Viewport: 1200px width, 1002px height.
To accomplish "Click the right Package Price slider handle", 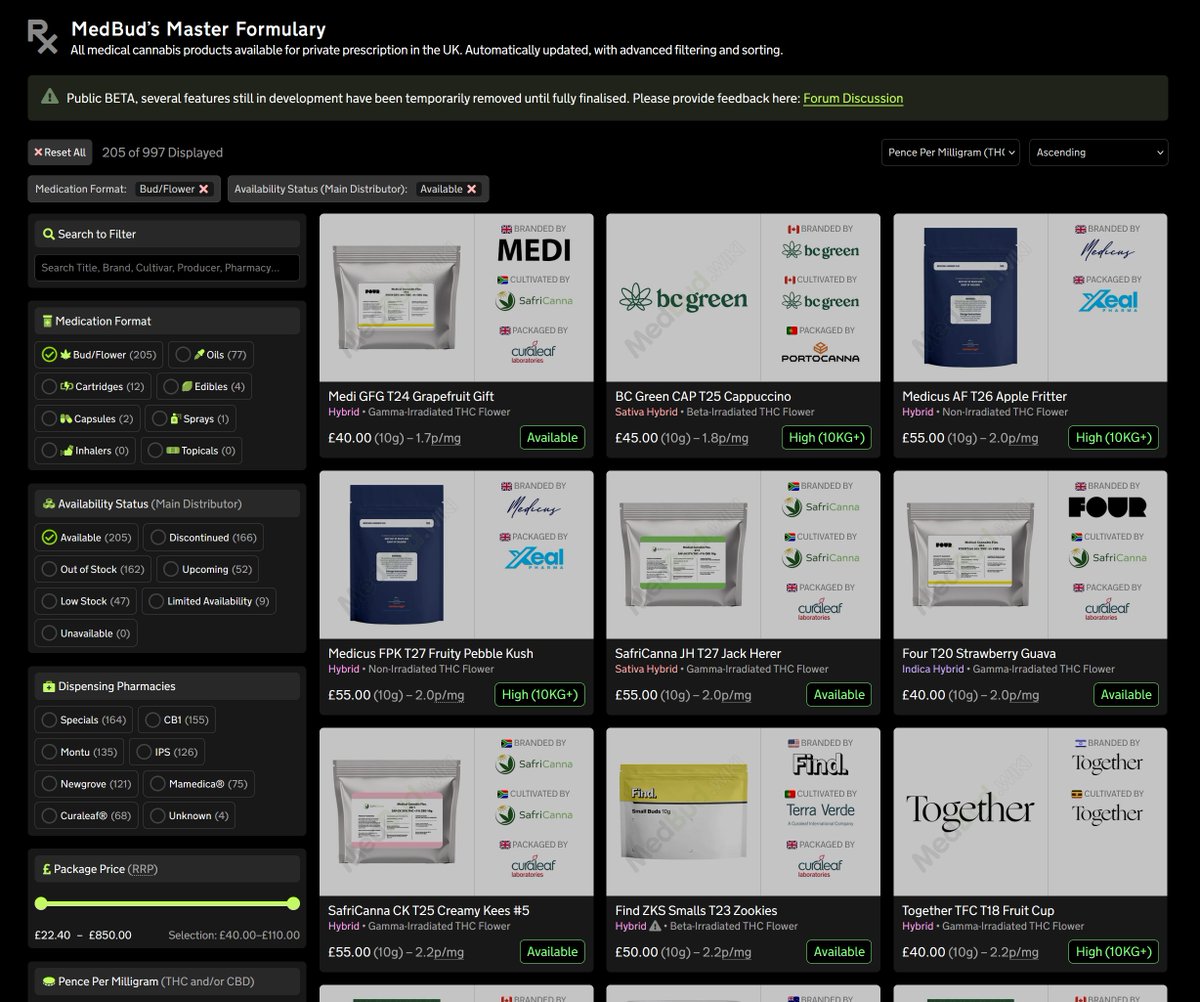I will point(293,903).
